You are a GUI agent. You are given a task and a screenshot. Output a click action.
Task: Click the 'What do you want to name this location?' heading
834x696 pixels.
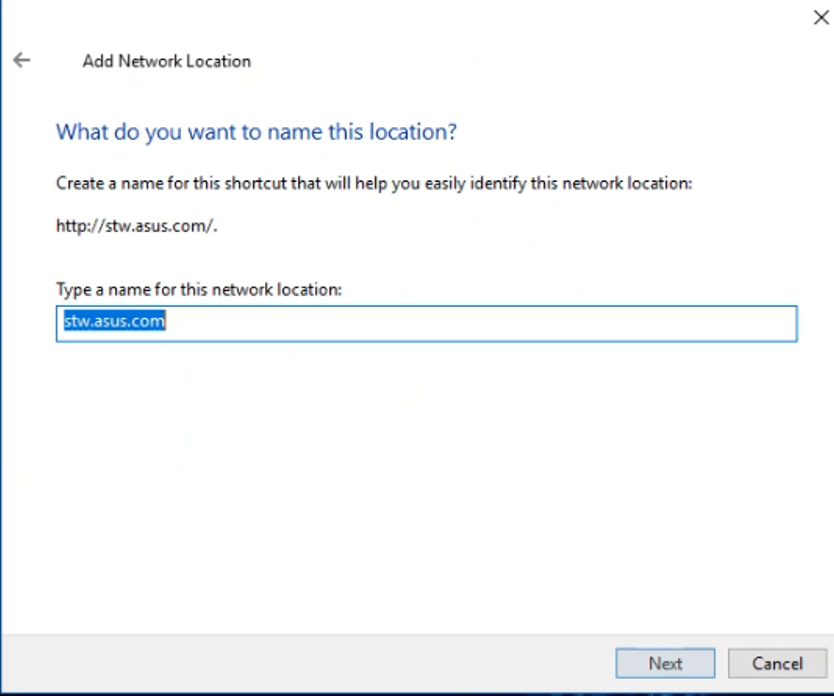(256, 132)
